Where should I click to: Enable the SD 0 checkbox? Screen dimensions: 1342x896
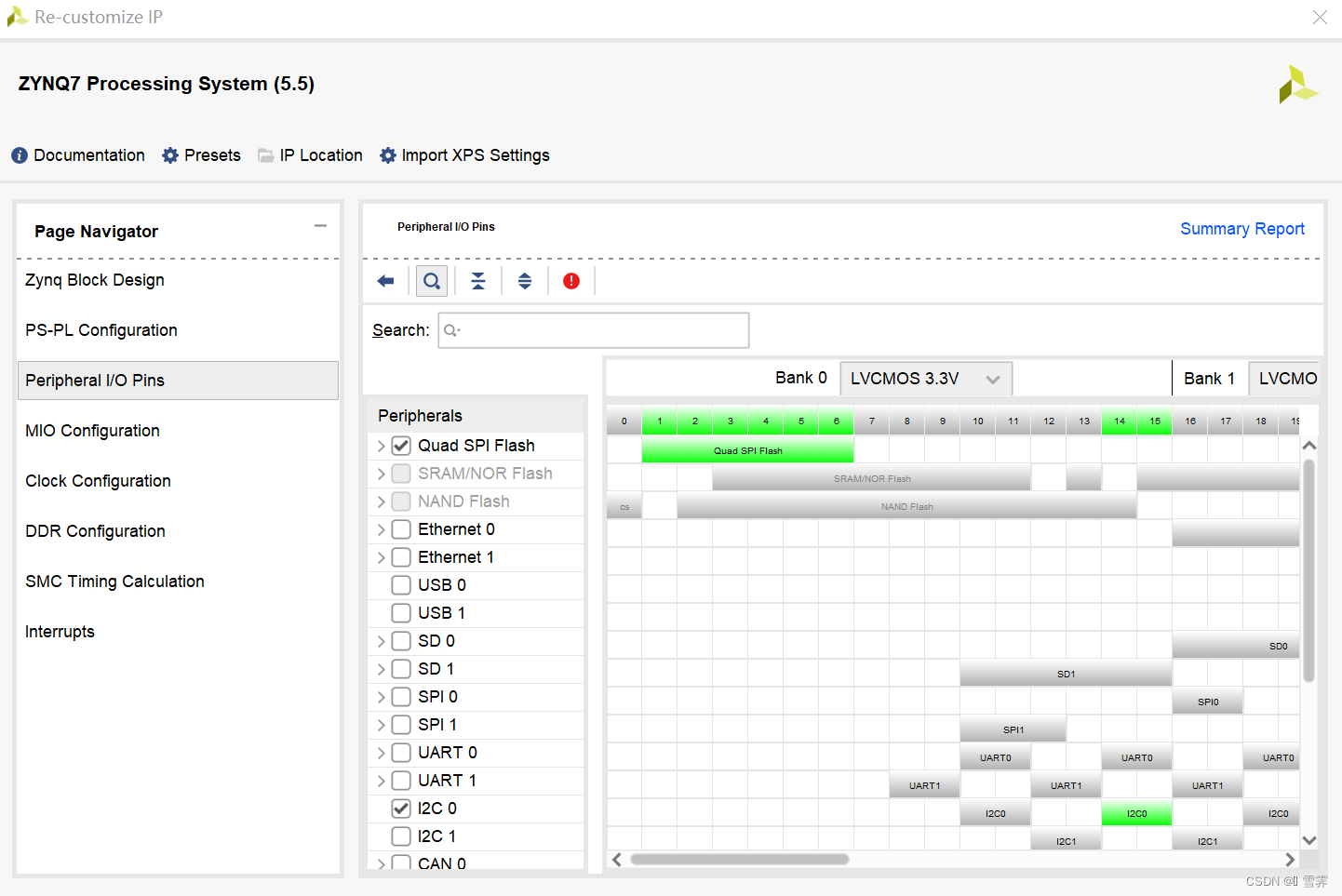click(x=401, y=641)
